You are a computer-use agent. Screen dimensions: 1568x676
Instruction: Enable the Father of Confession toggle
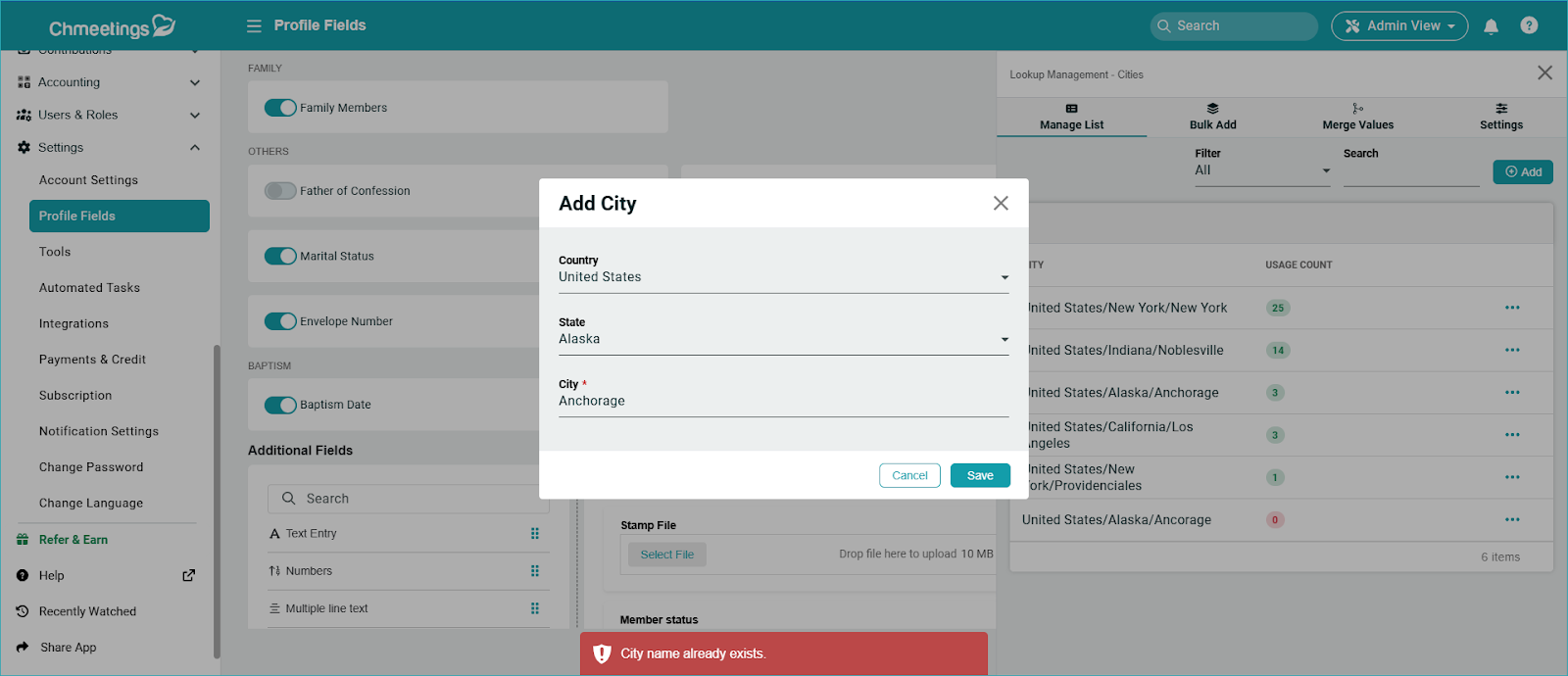280,191
